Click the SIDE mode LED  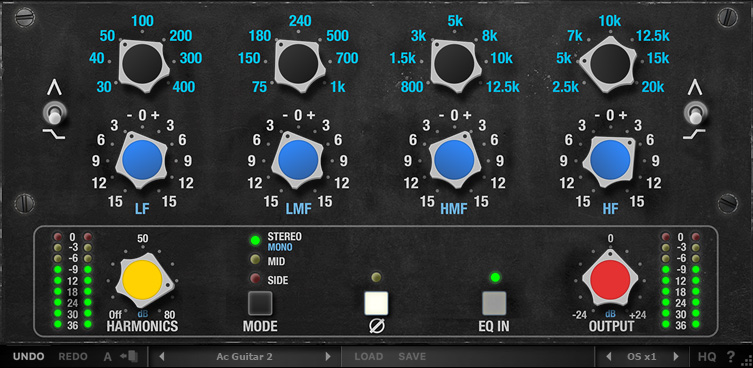click(255, 279)
